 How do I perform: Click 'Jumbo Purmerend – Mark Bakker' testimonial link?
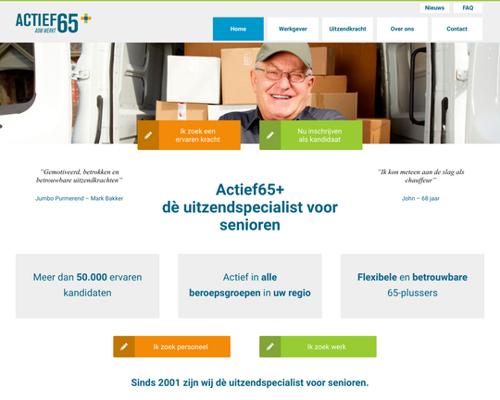(79, 198)
